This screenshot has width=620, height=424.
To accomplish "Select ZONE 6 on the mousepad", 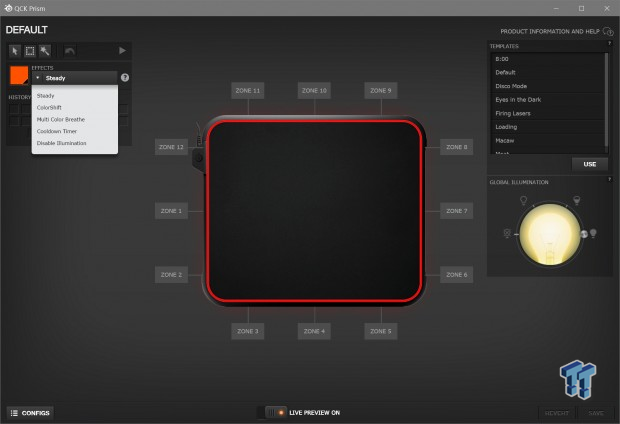I will point(457,274).
